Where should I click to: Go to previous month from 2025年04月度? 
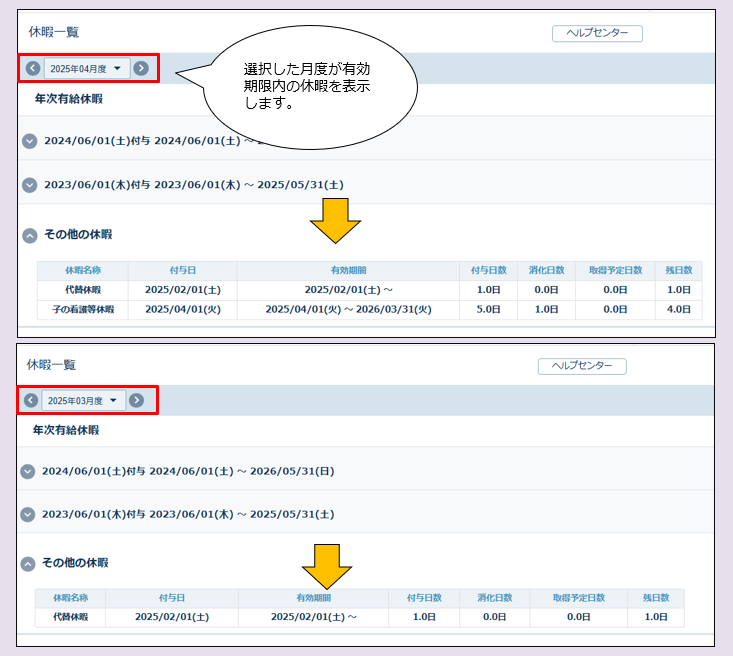33,68
